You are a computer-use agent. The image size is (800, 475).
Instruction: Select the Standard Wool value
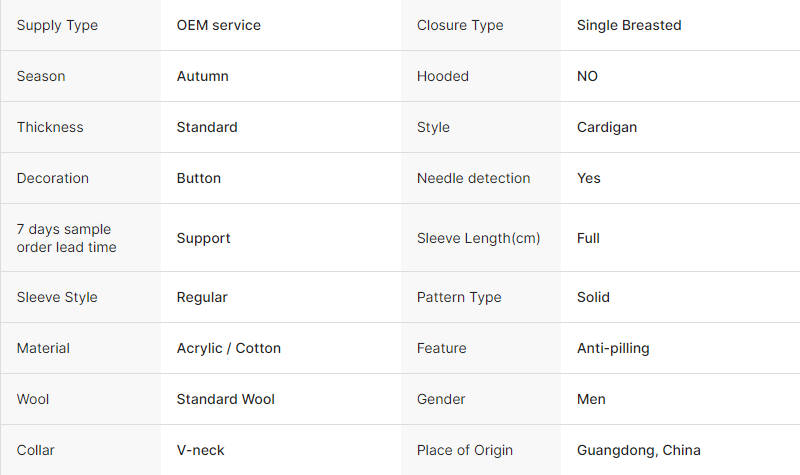[x=225, y=399]
